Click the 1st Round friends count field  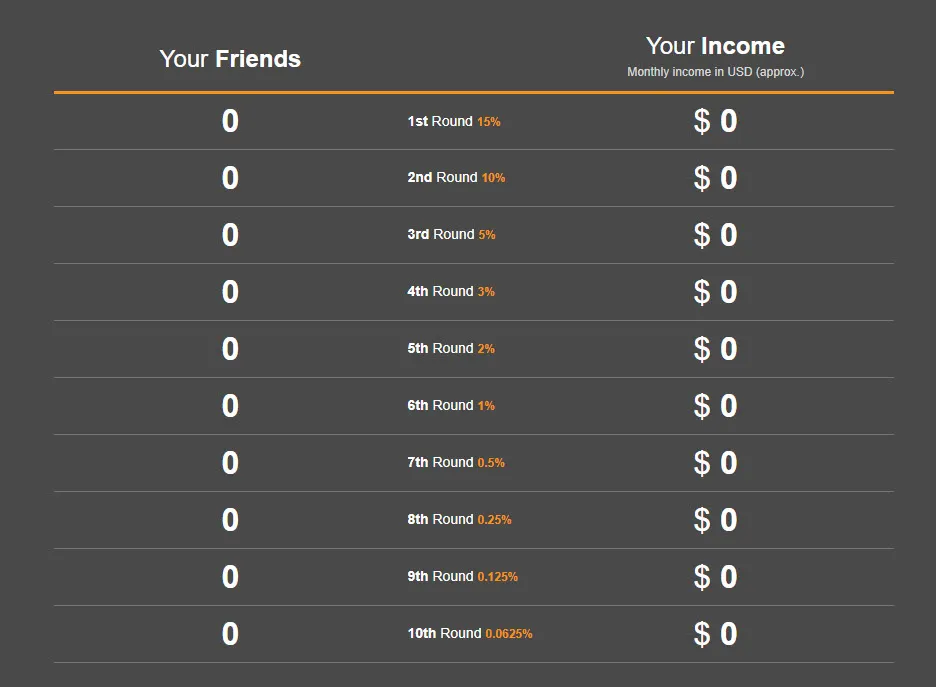(x=230, y=121)
